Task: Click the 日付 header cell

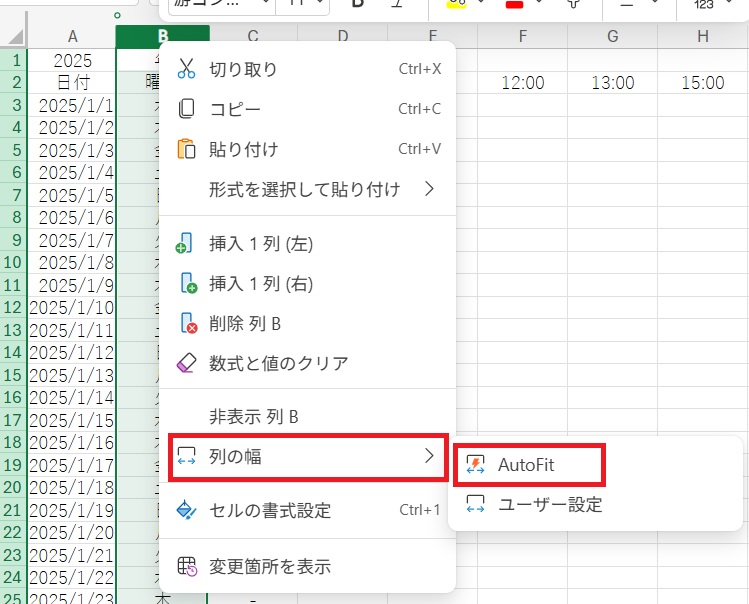Action: click(x=72, y=83)
